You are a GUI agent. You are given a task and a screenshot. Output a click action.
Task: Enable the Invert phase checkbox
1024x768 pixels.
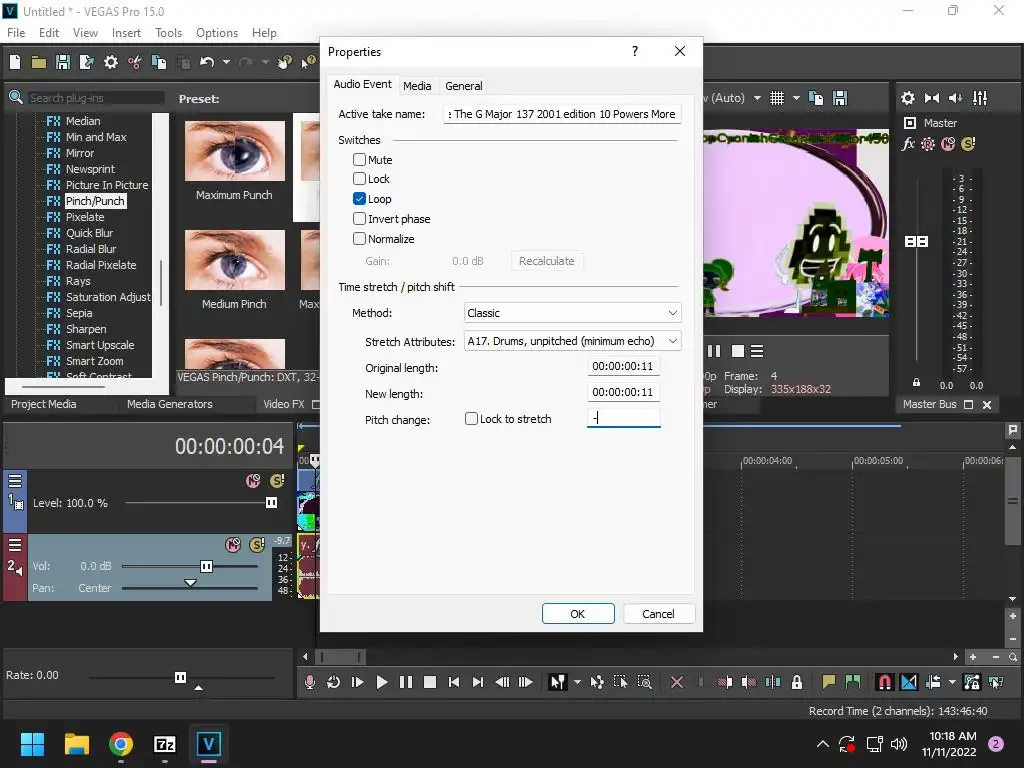(359, 219)
